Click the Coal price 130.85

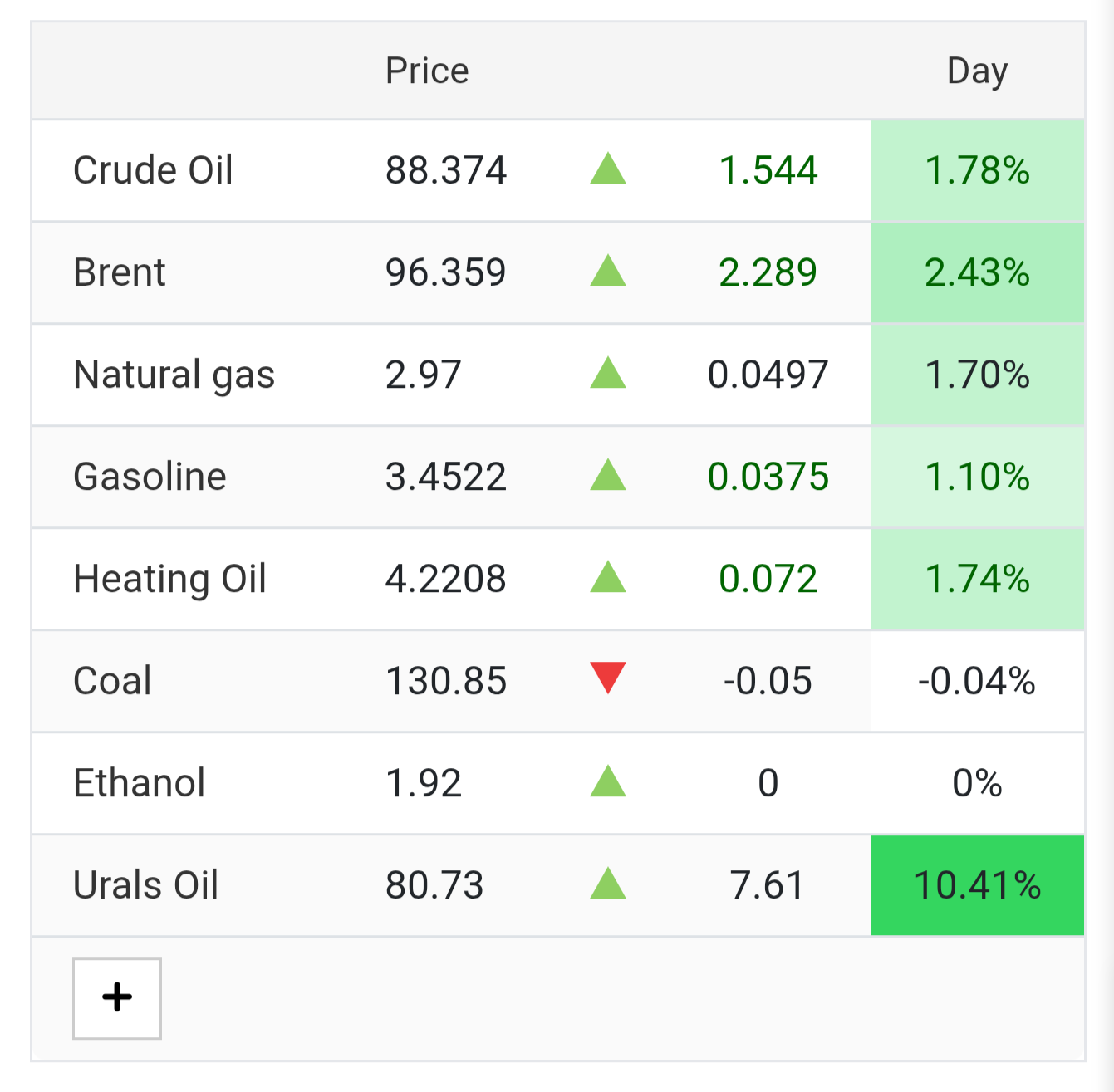446,681
